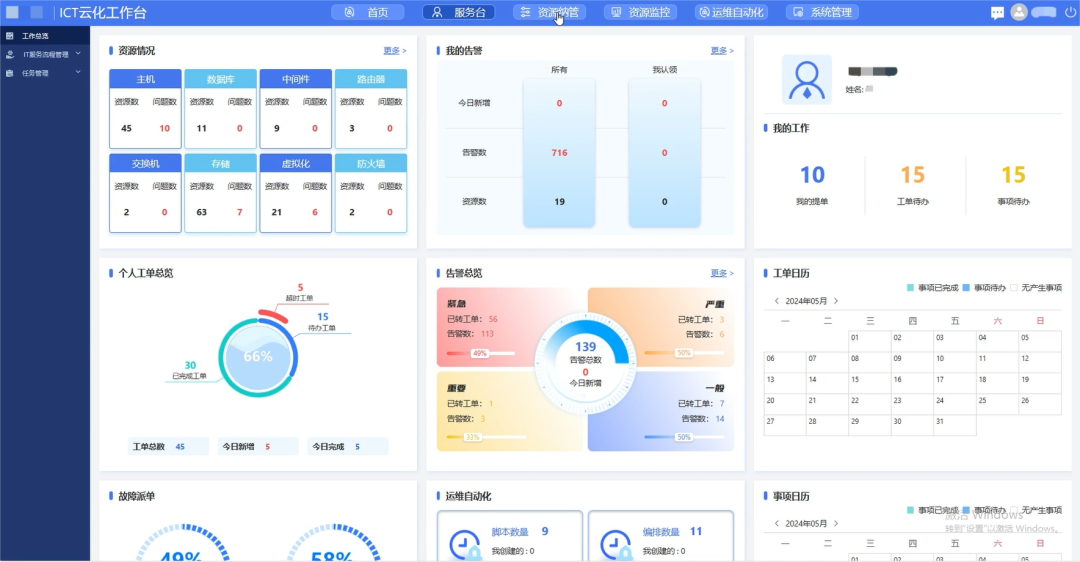Select day 15 in the 工单日历
Viewport: 1080px width, 562px height.
(870, 384)
